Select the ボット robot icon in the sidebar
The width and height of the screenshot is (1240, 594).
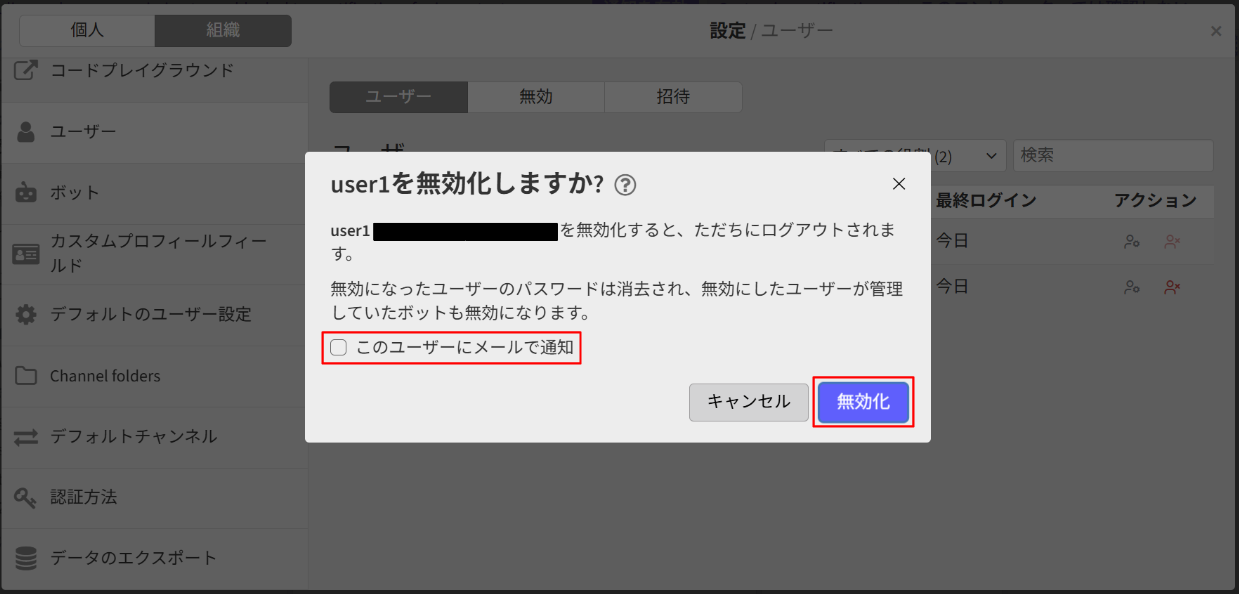[x=24, y=192]
